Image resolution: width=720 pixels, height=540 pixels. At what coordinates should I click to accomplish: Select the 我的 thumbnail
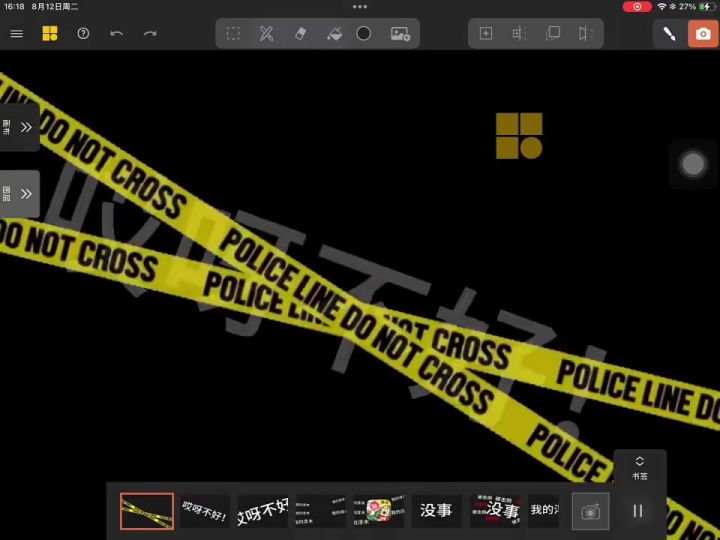544,511
